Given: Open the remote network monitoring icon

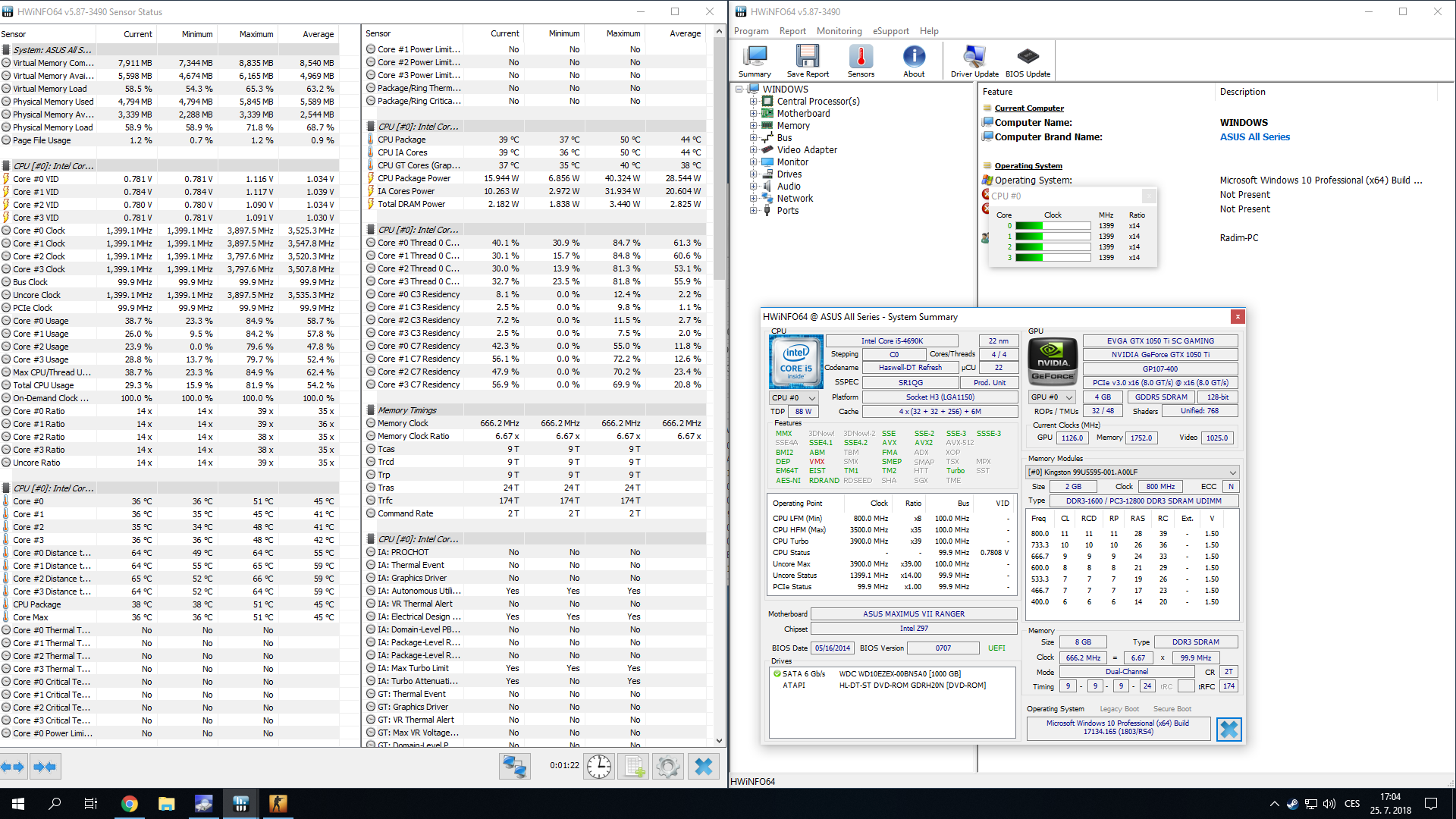Looking at the screenshot, I should [514, 767].
